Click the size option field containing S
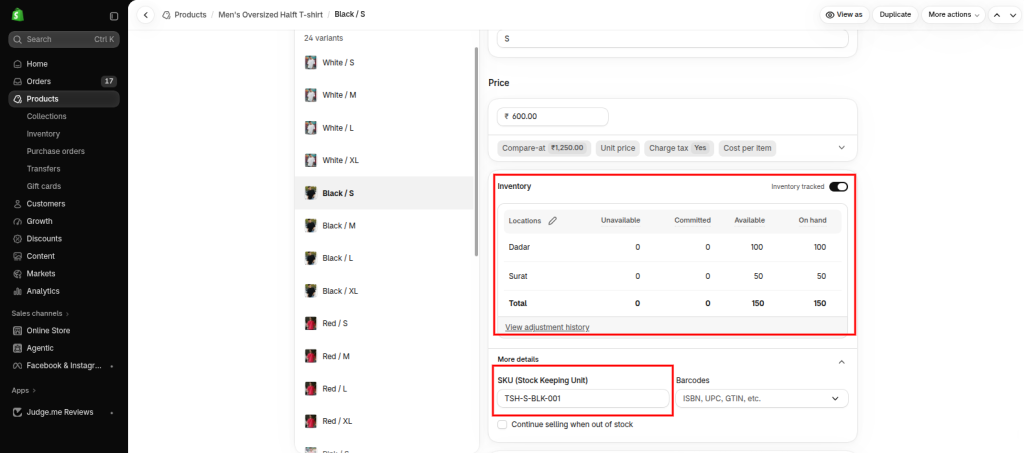1024x453 pixels. coord(673,39)
